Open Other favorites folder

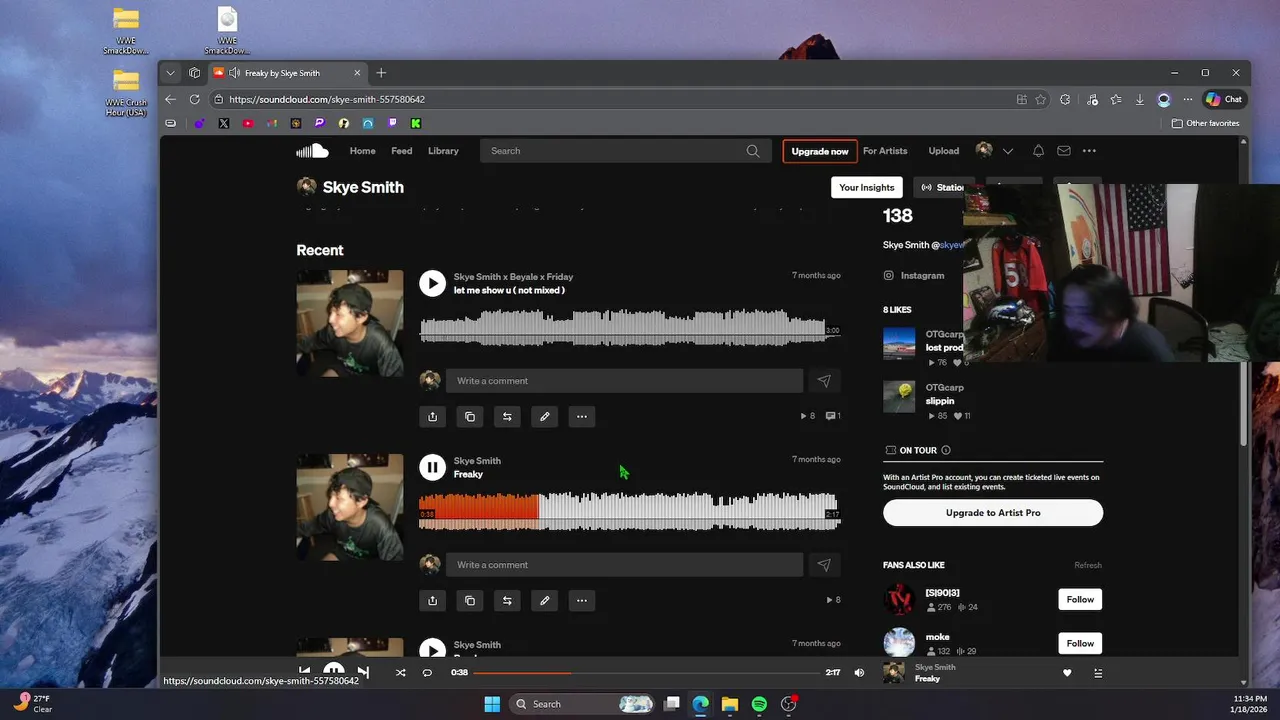1205,123
